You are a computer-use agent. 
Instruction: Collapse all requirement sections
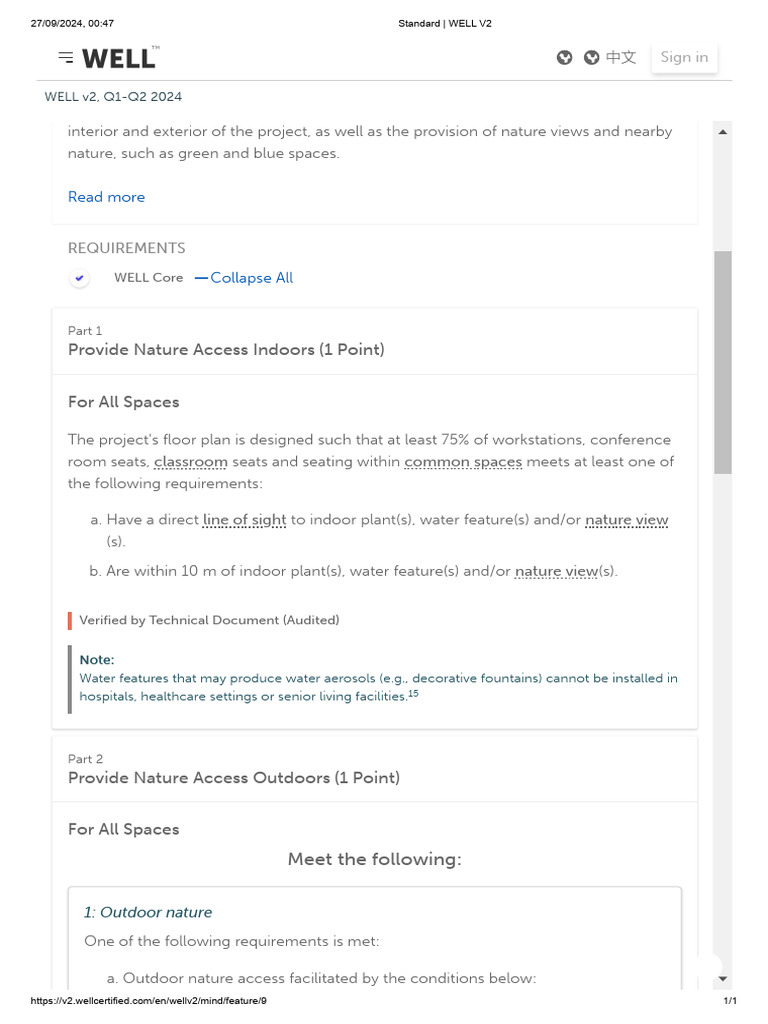pos(244,278)
